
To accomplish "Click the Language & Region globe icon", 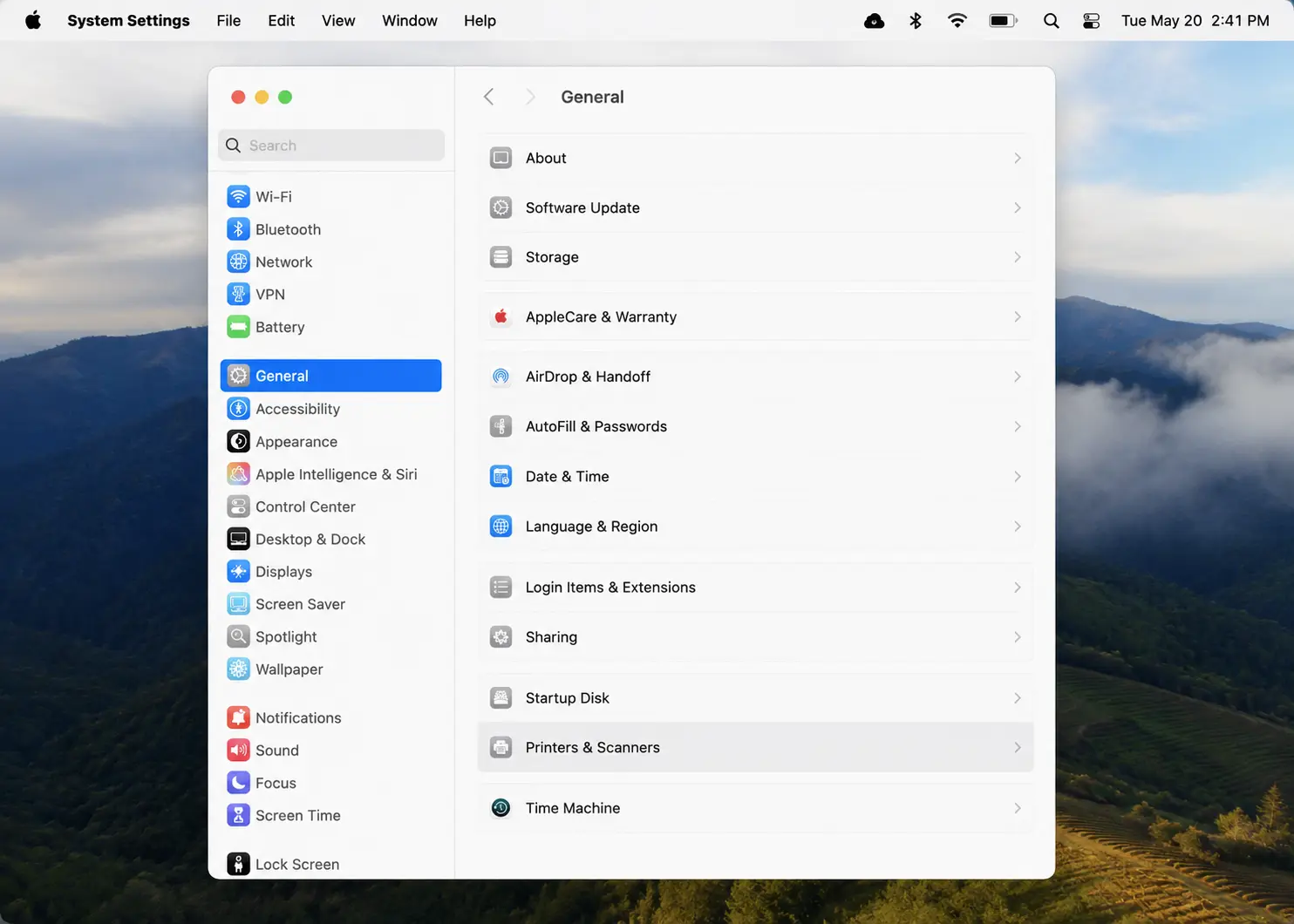I will 501,527.
